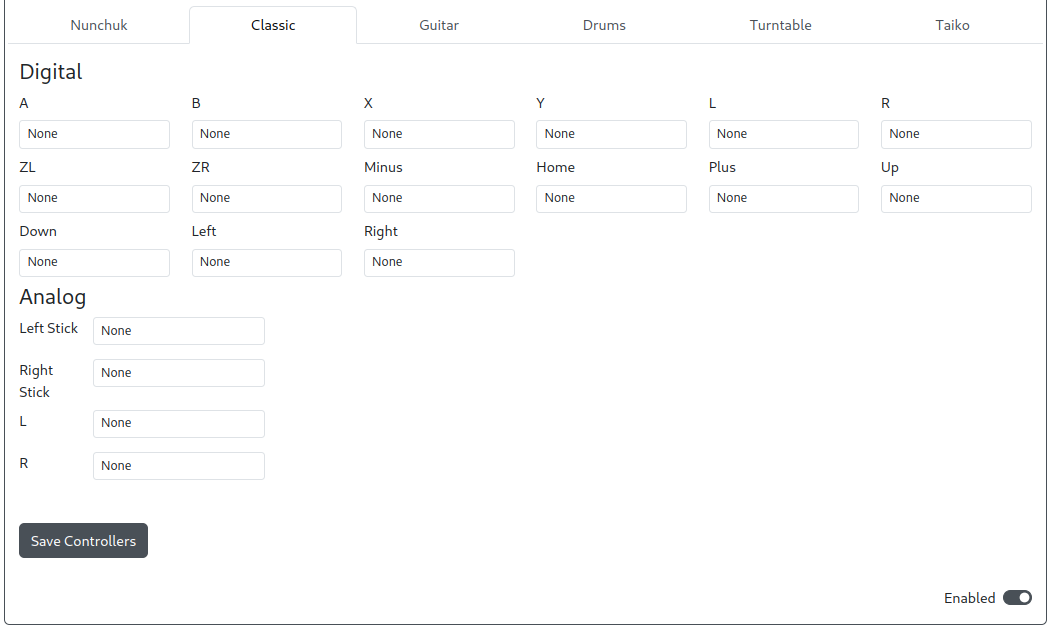
Task: Open the ZL mapping field
Action: 95,198
